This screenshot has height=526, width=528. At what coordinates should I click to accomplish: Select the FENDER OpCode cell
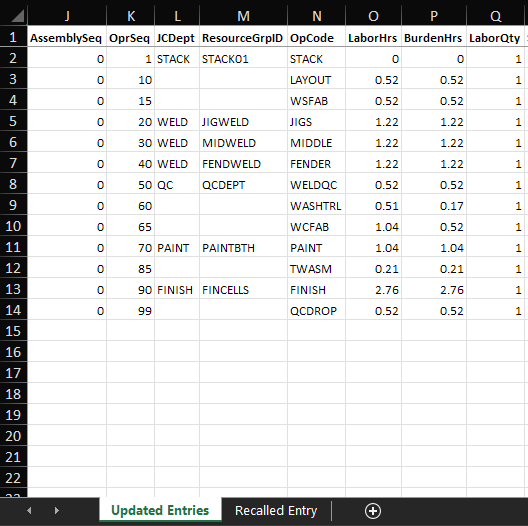(x=317, y=163)
